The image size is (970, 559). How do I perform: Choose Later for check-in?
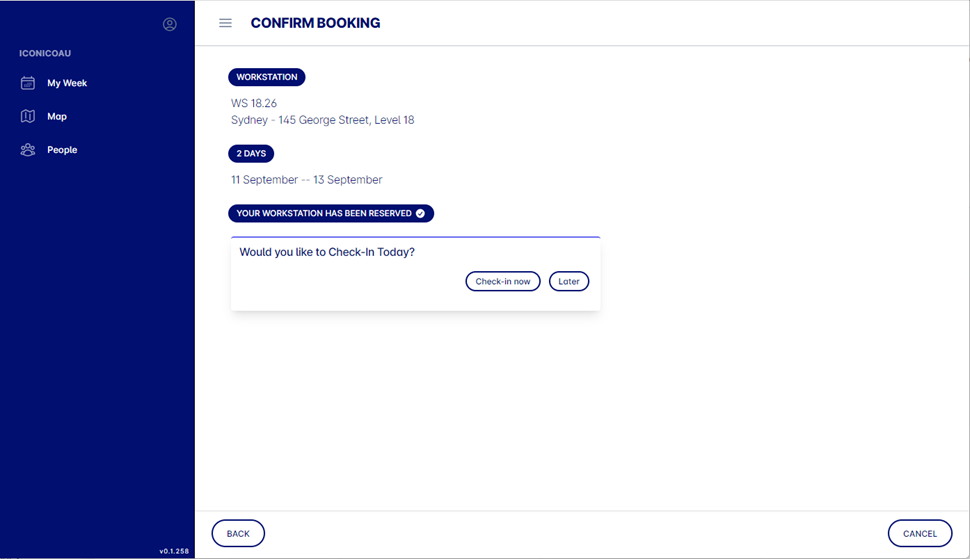pyautogui.click(x=569, y=281)
